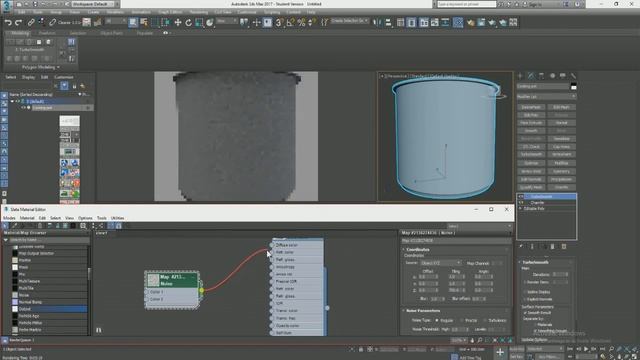The width and height of the screenshot is (640, 360).
Task: Collapse the 0 (default) layer tree
Action: click(x=12, y=101)
